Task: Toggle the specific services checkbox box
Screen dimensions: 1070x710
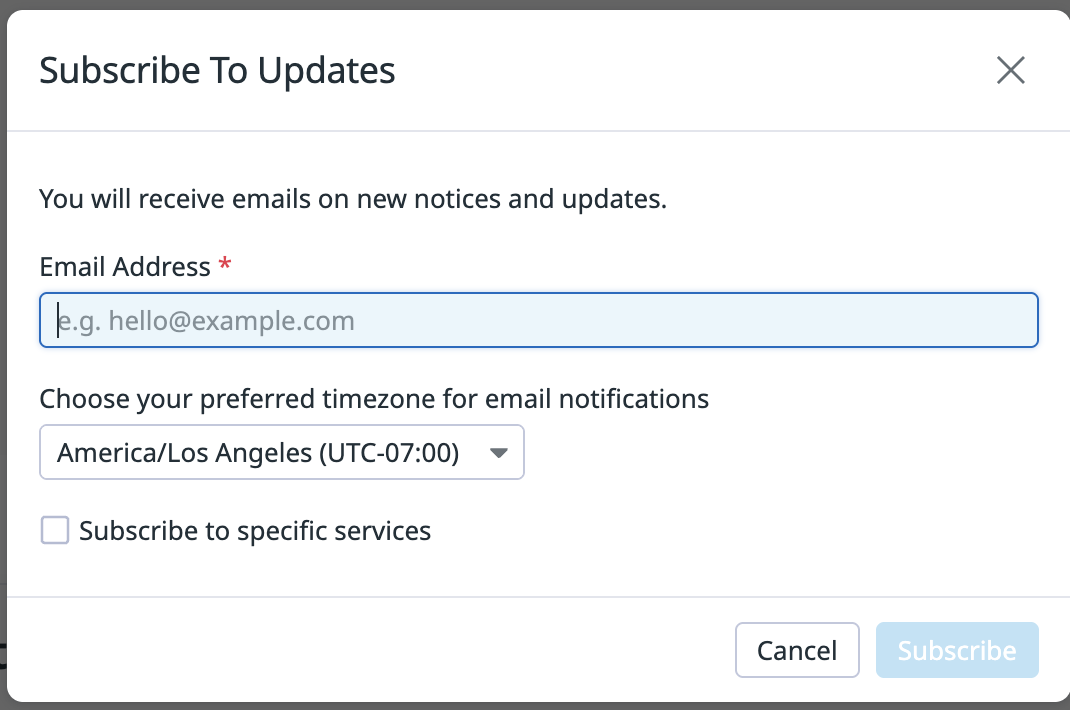Action: 55,530
